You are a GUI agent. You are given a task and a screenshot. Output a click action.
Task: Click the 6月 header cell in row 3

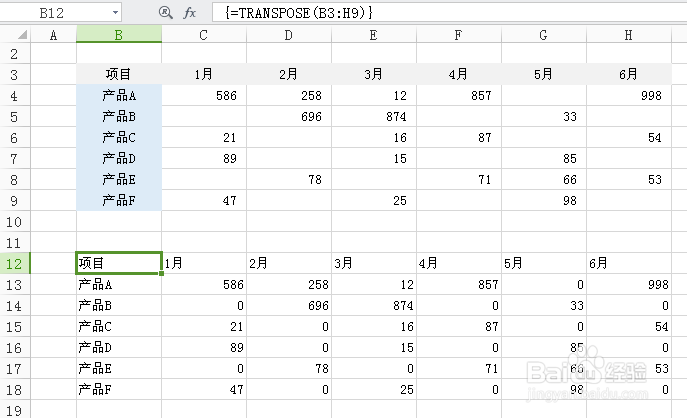(629, 74)
